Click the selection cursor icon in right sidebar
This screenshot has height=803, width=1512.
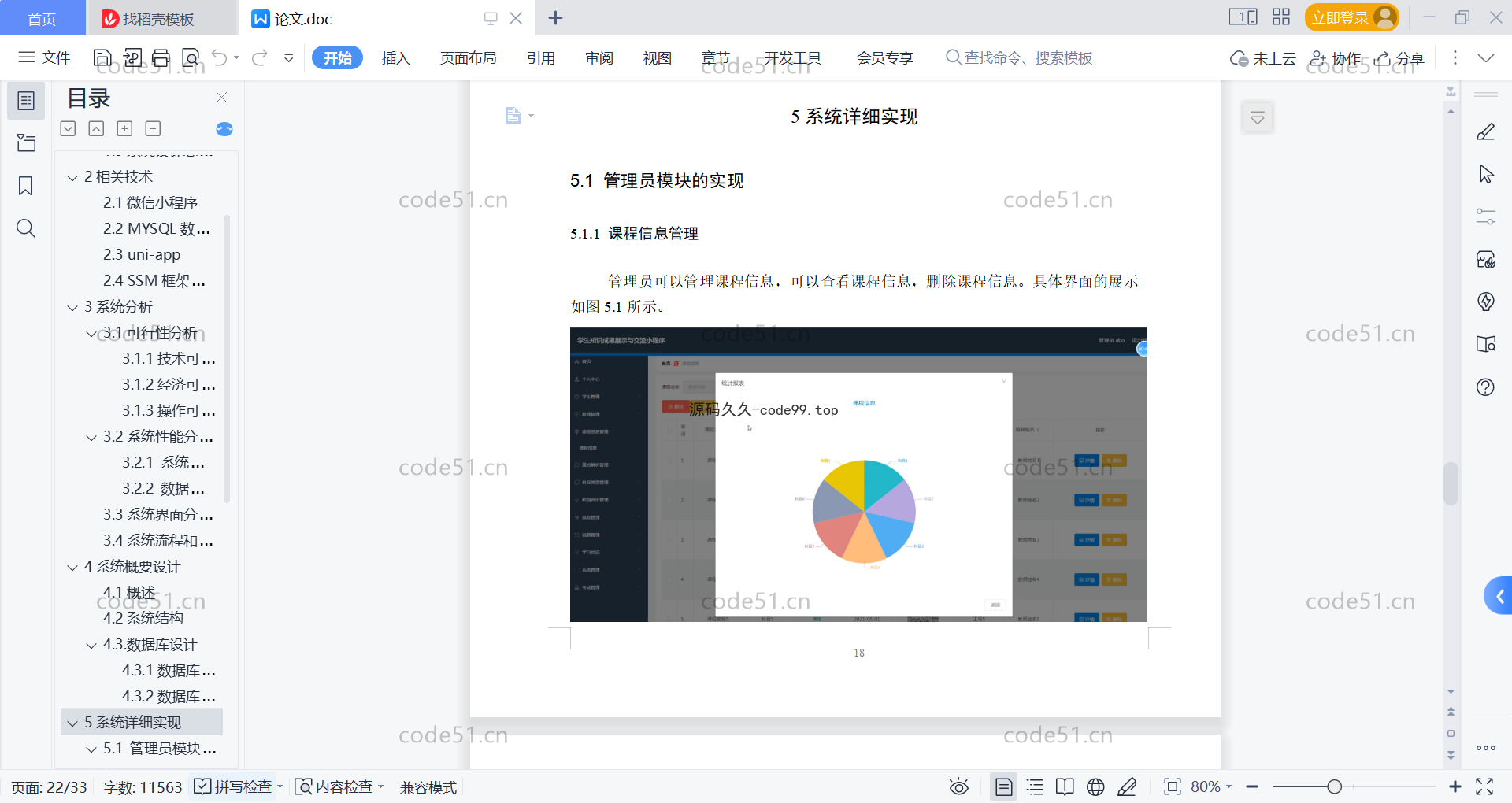1486,174
